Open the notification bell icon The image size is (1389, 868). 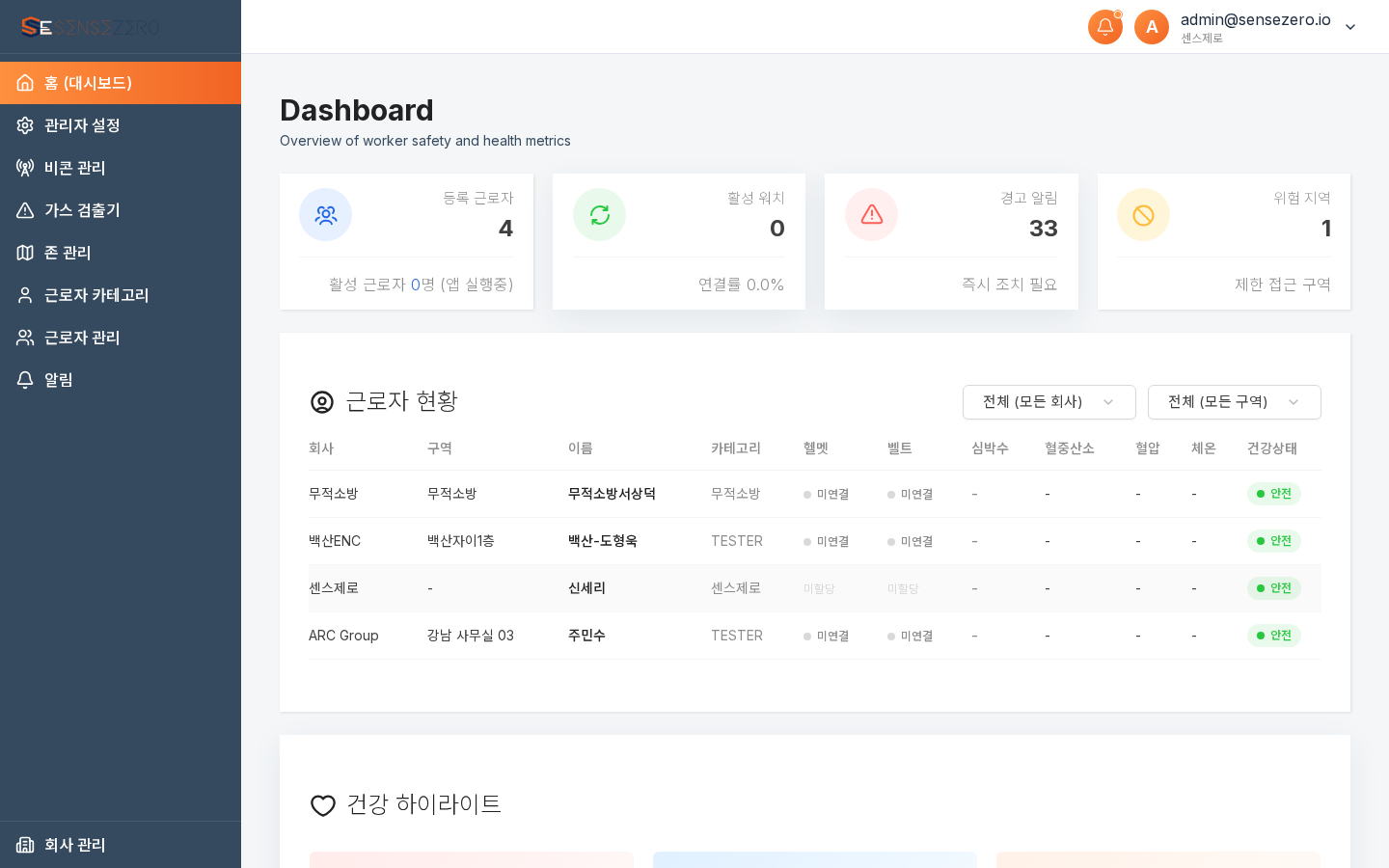1105,27
